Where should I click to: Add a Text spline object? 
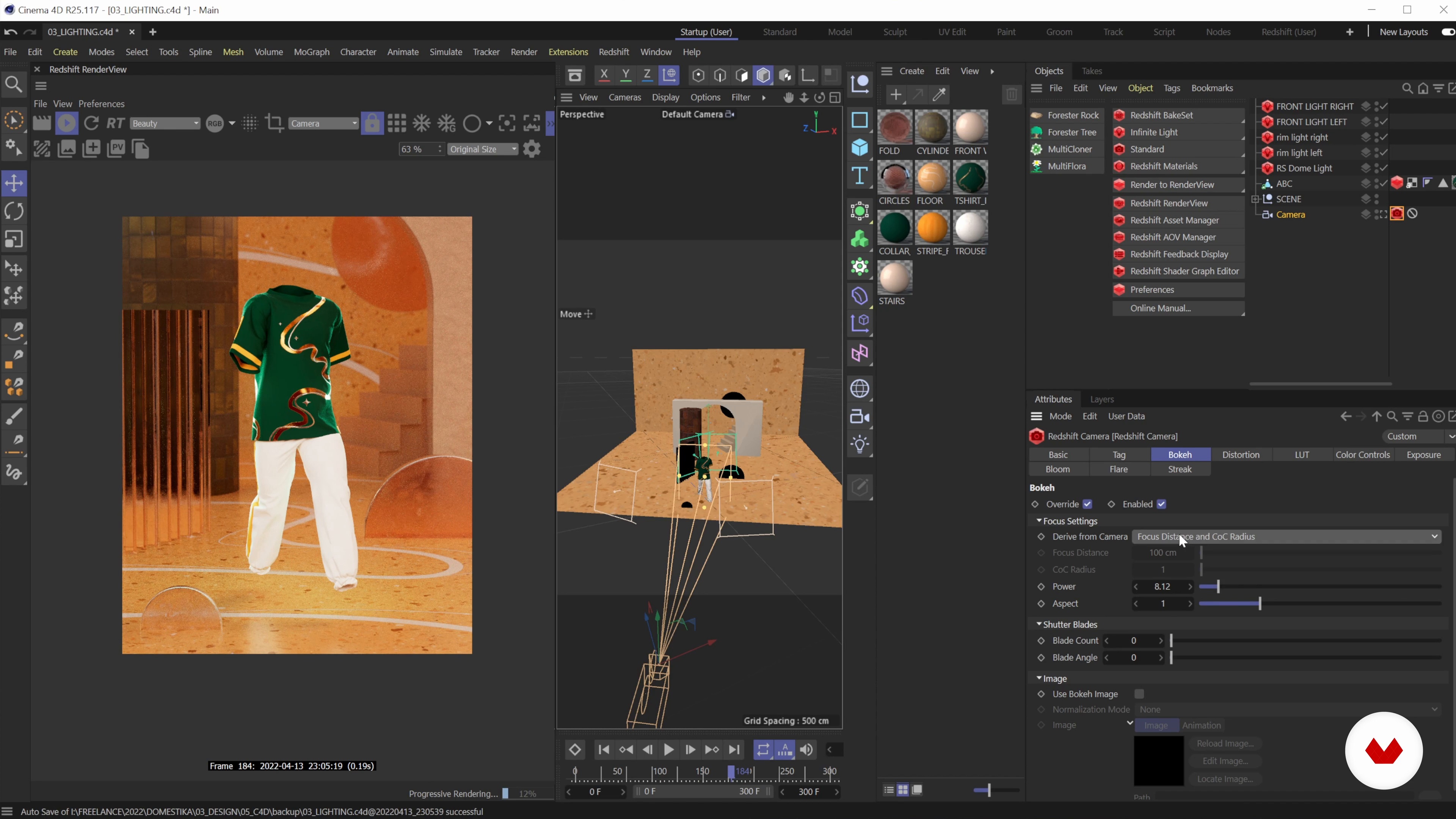pyautogui.click(x=860, y=176)
